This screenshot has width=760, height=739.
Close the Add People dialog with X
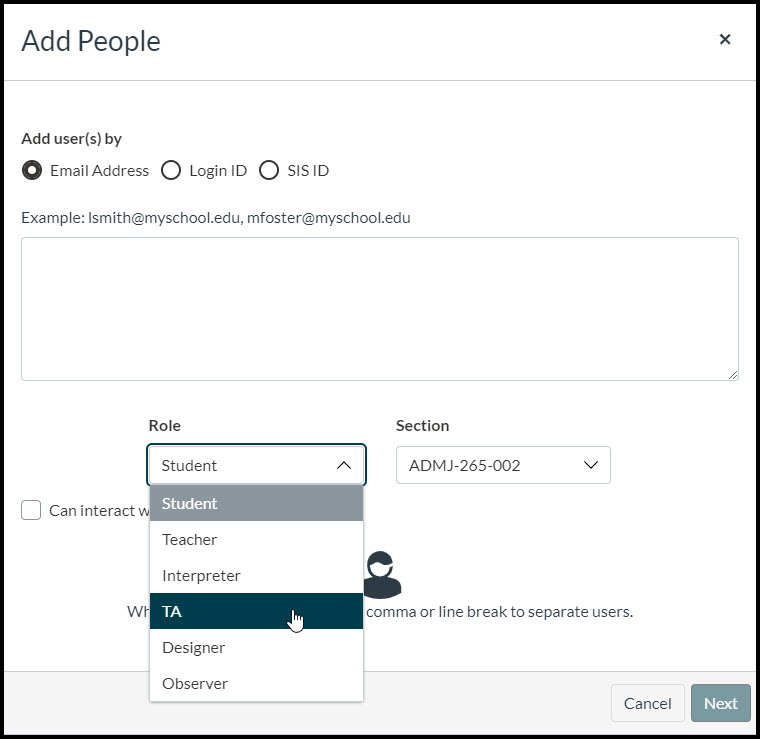725,40
